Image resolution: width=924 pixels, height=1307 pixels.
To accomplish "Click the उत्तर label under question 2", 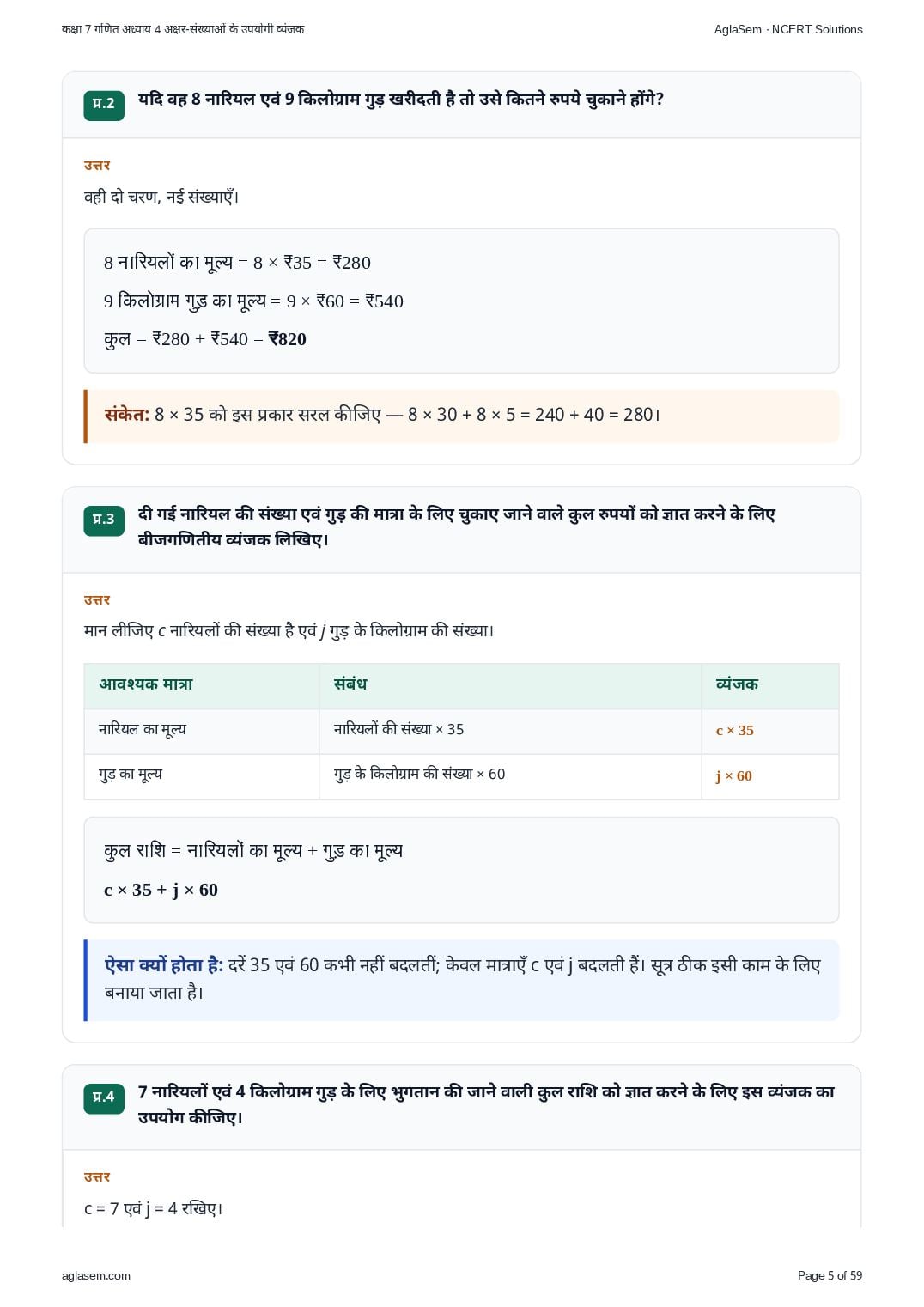I will tap(97, 165).
